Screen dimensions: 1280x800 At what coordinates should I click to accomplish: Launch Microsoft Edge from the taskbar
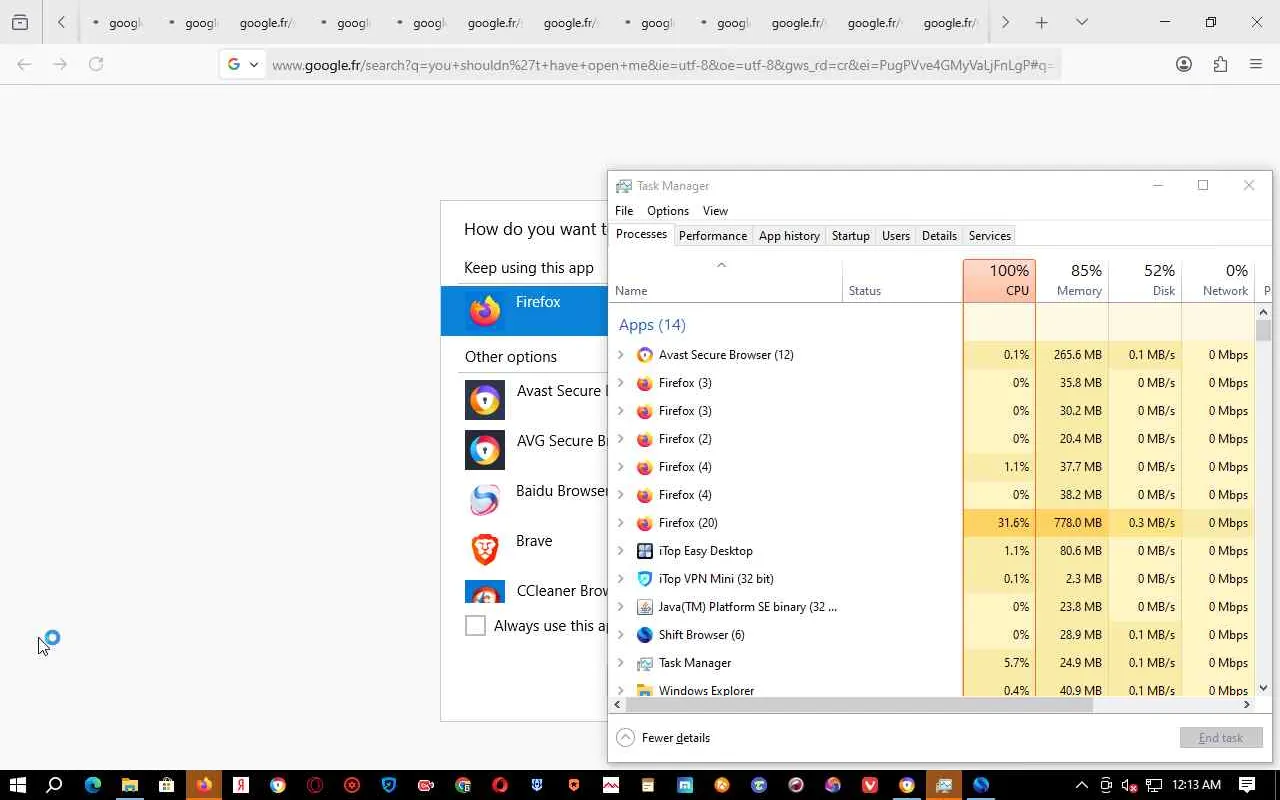point(93,785)
